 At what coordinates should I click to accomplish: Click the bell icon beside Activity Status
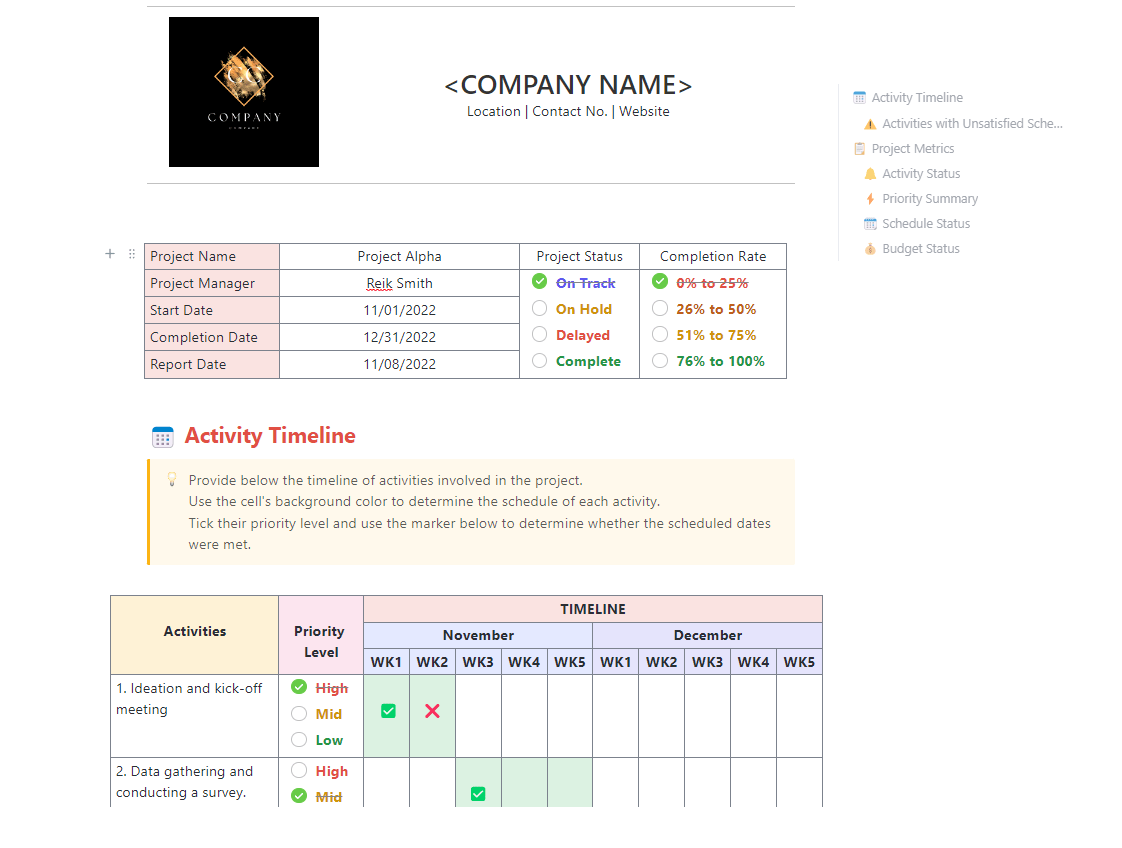tap(870, 174)
